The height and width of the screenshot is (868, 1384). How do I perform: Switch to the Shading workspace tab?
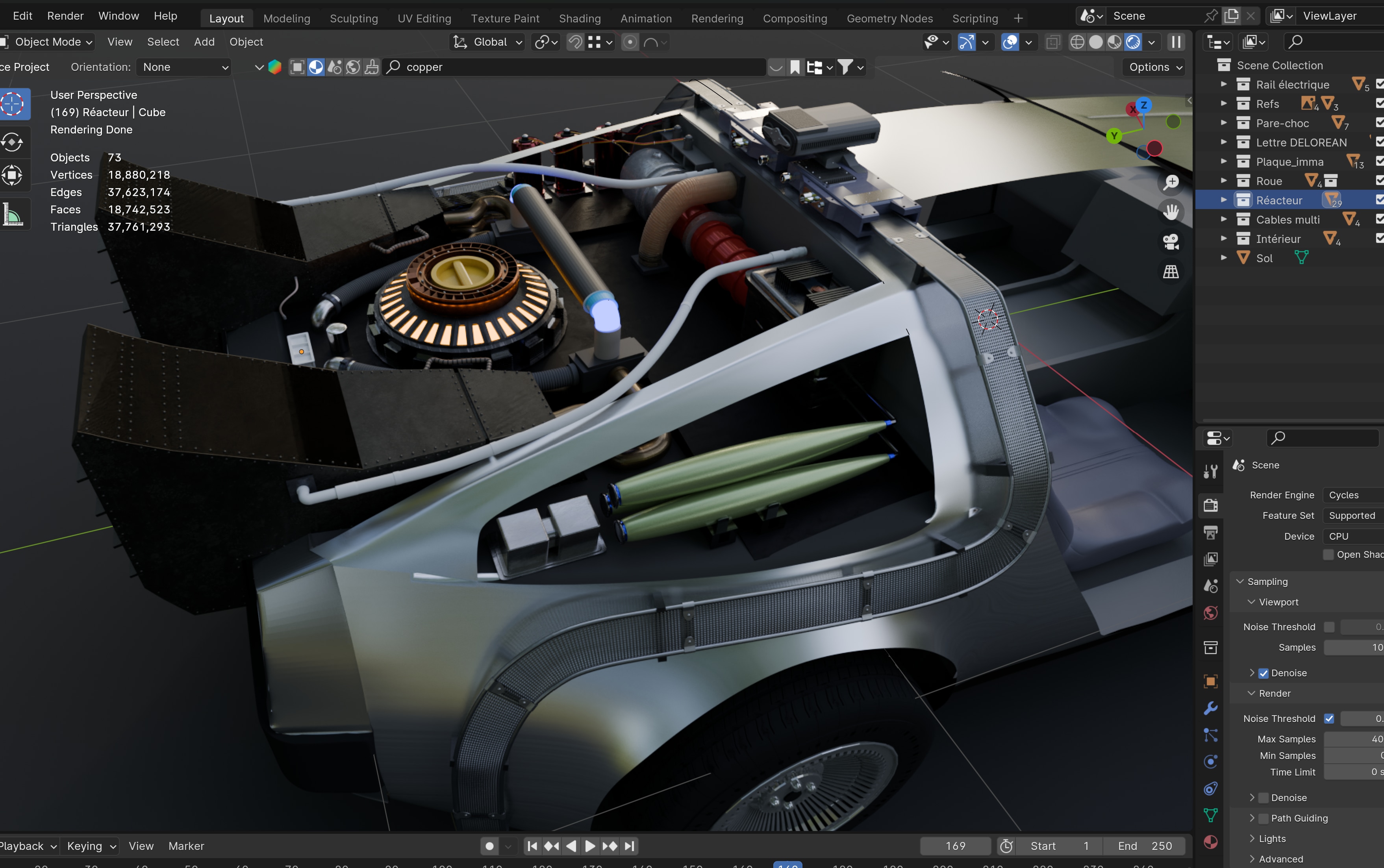[x=580, y=19]
